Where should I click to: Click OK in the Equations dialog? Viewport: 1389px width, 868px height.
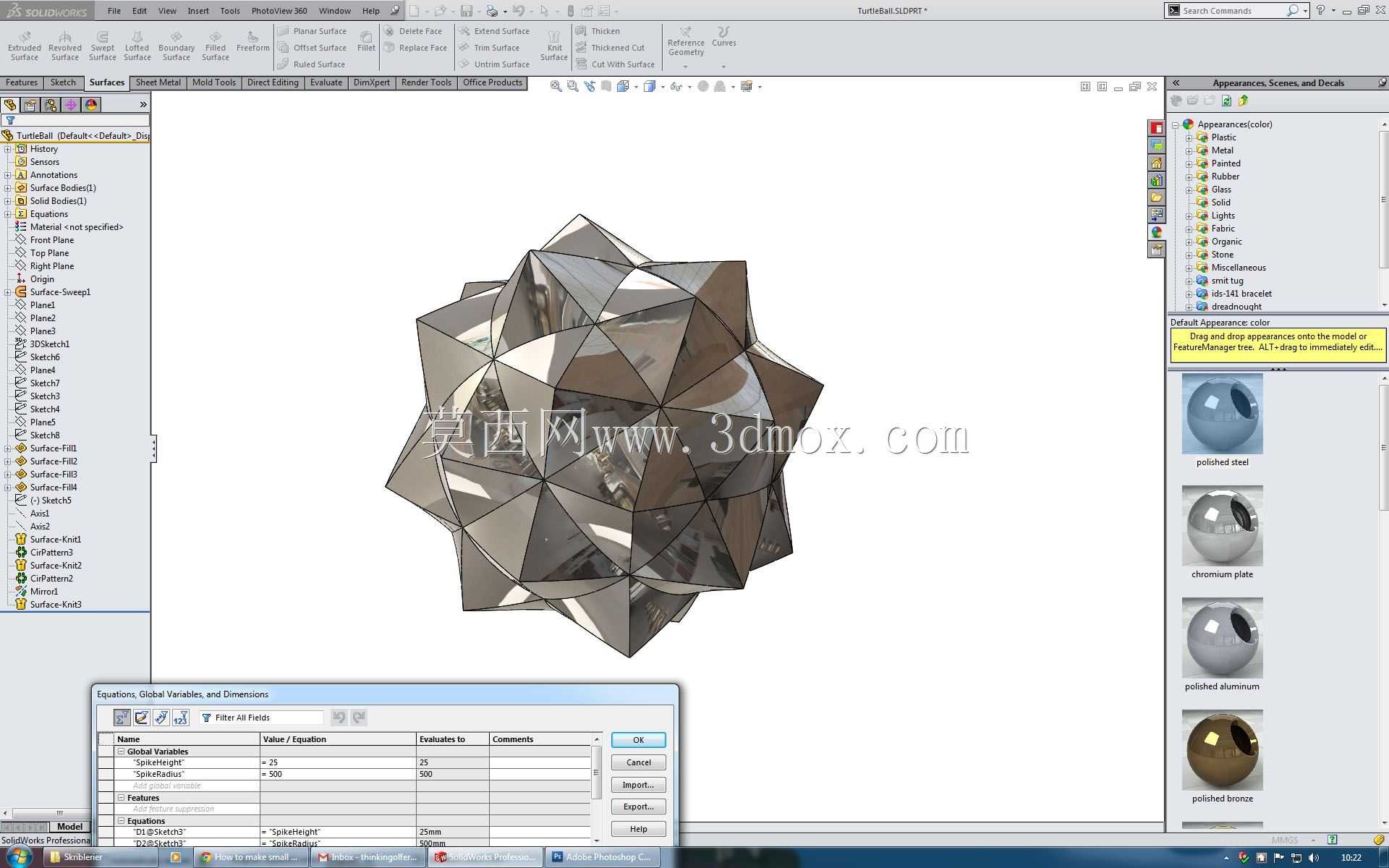(638, 740)
